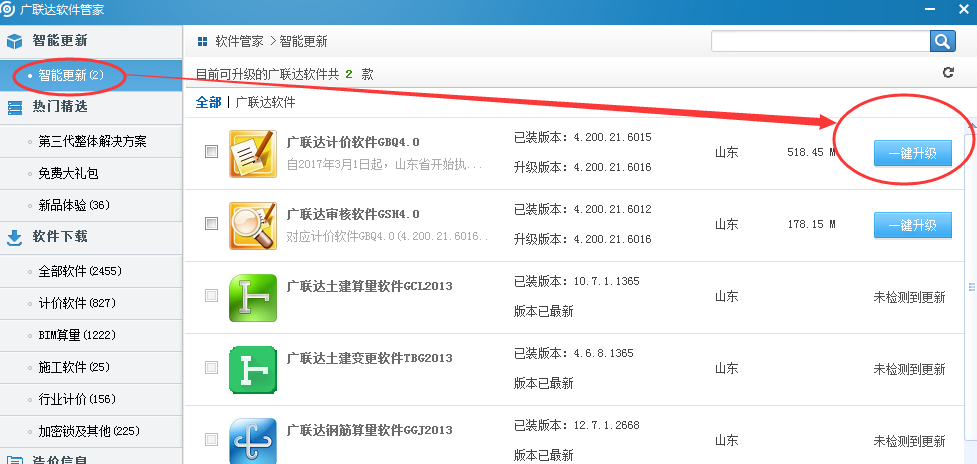Open GBQ4.0 pricing software icon

pos(253,153)
